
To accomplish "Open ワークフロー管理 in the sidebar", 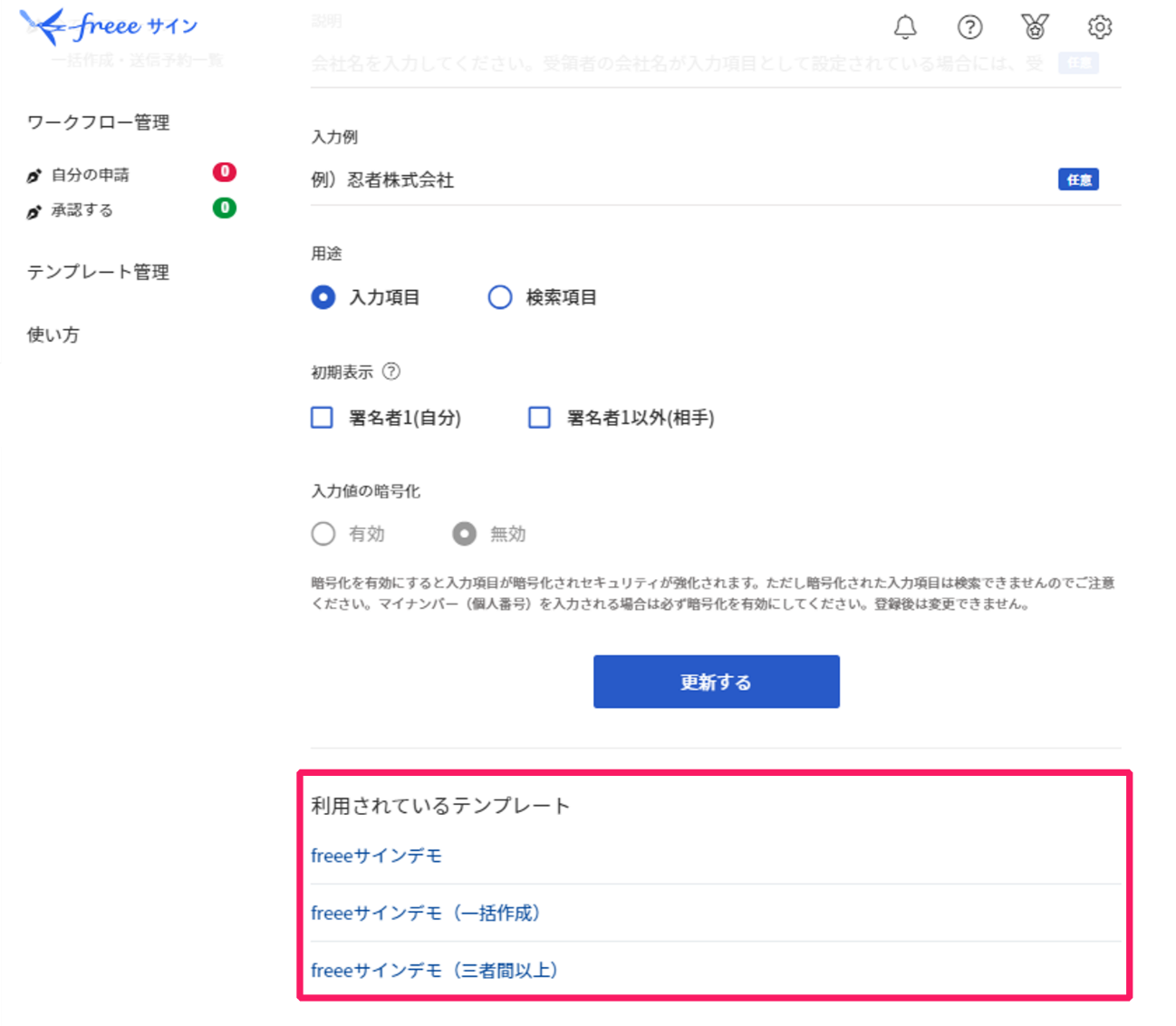I will coord(98,122).
